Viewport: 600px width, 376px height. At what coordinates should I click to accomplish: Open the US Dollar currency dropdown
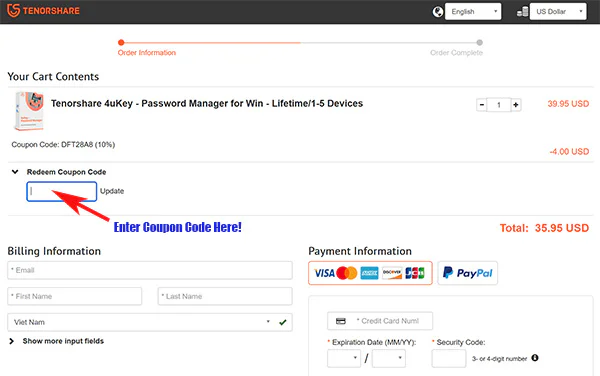(x=558, y=12)
